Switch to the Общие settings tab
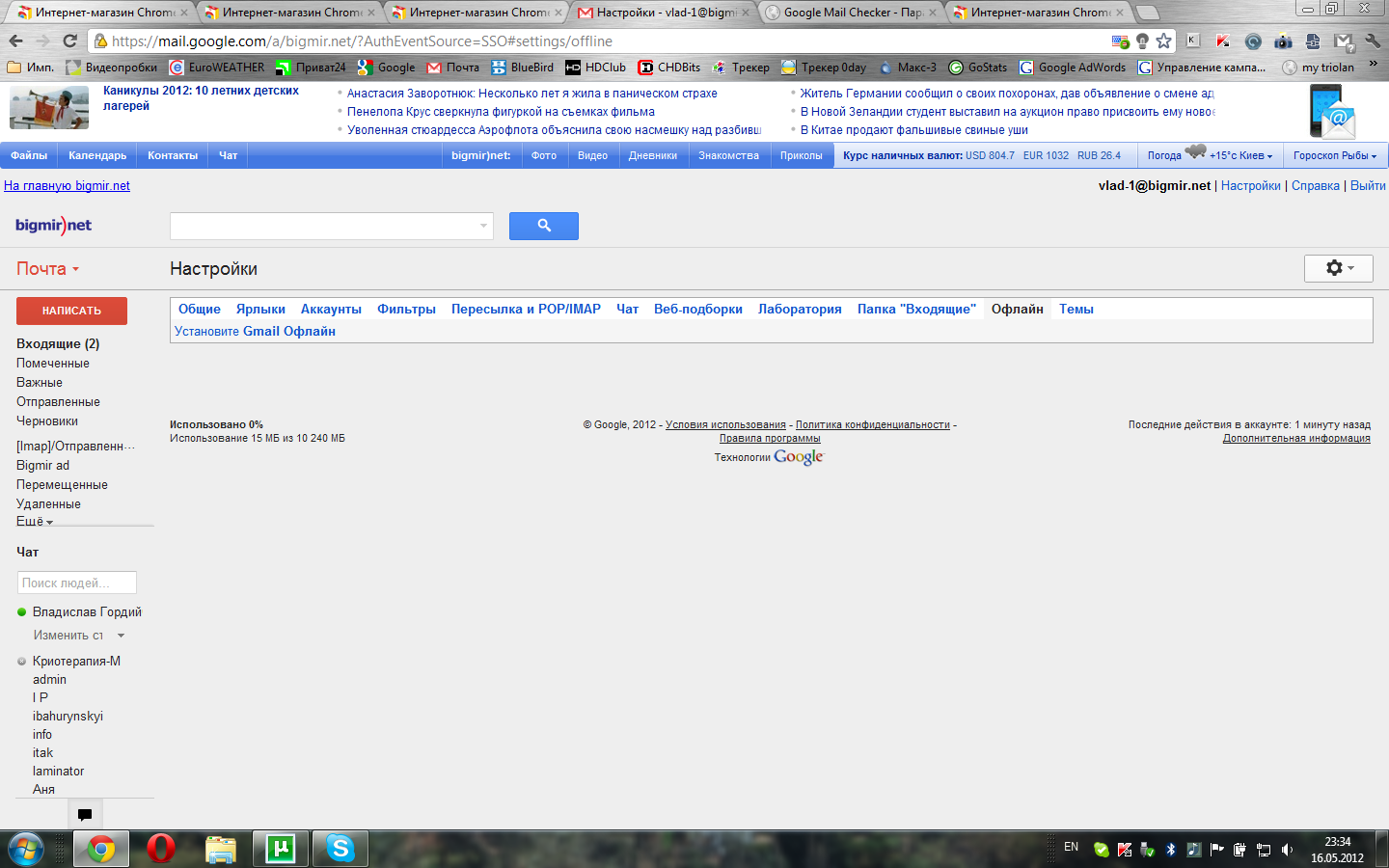 click(x=200, y=309)
